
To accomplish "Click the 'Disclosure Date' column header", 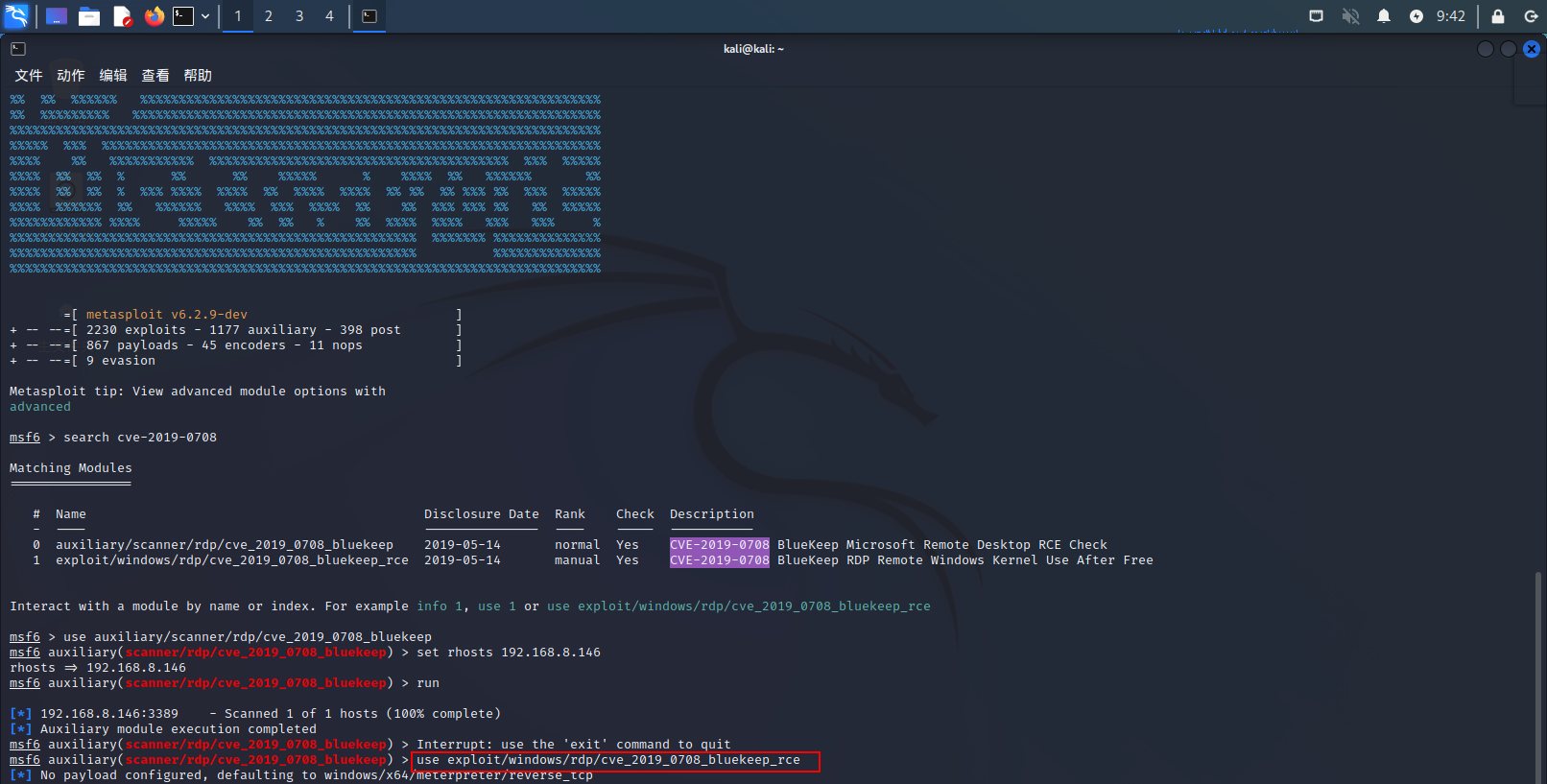I will (x=482, y=514).
